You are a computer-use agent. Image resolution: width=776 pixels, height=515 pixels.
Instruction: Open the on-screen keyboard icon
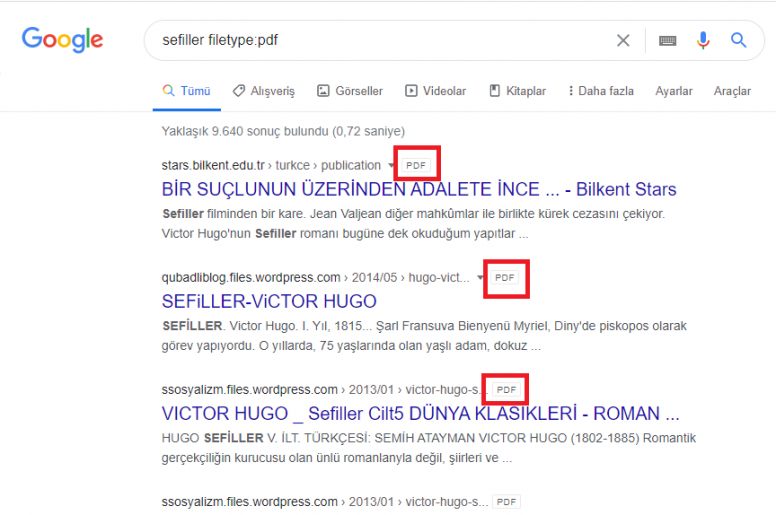667,41
